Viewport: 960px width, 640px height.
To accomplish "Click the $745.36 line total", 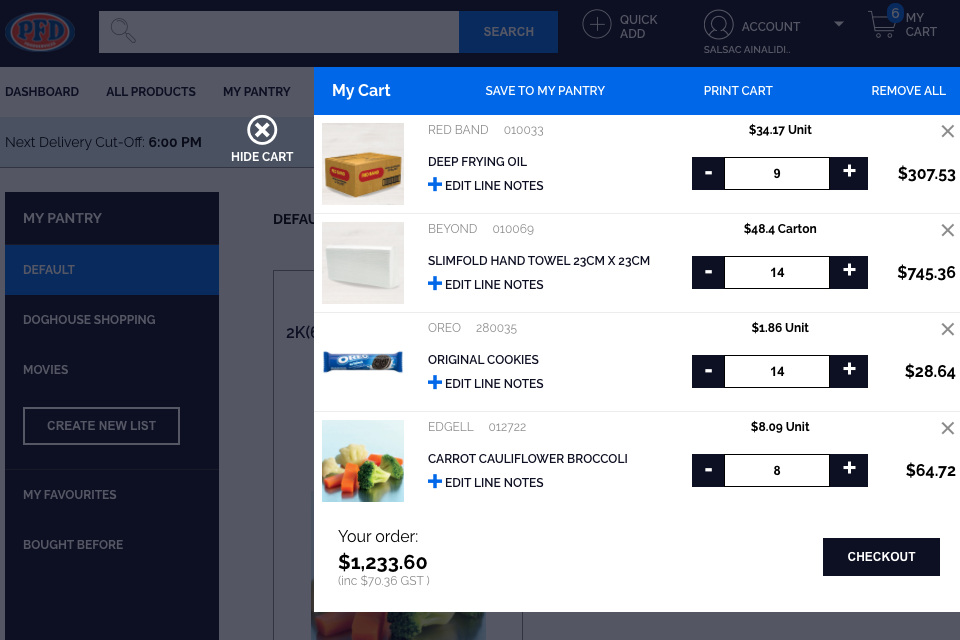I will (x=926, y=273).
